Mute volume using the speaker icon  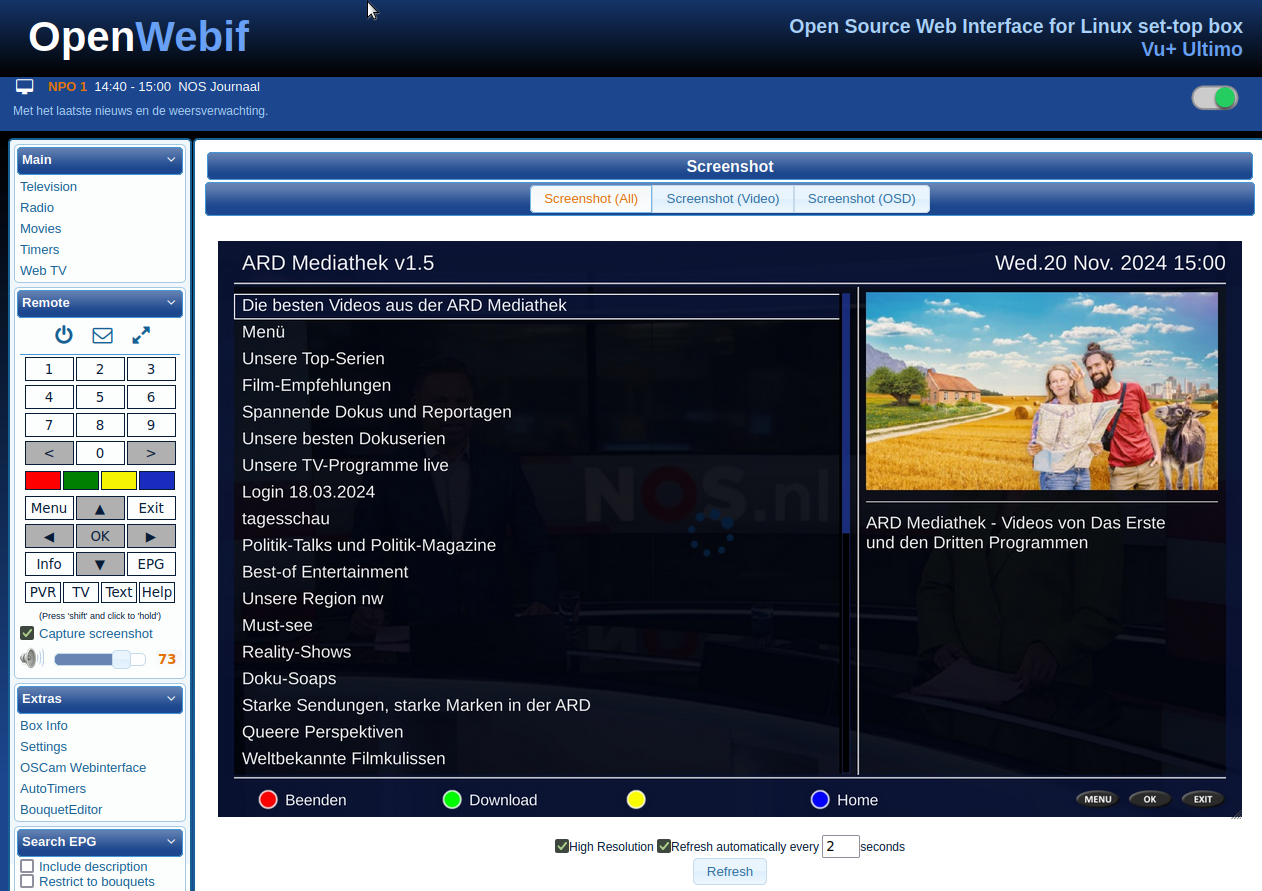[32, 659]
